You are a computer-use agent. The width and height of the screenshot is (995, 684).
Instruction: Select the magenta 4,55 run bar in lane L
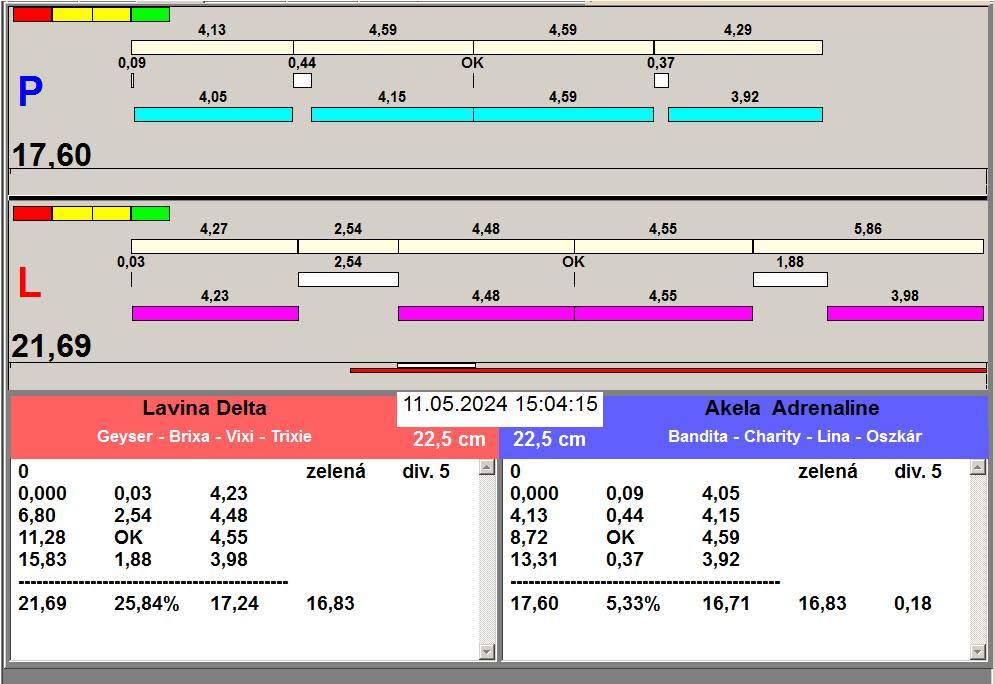click(663, 313)
